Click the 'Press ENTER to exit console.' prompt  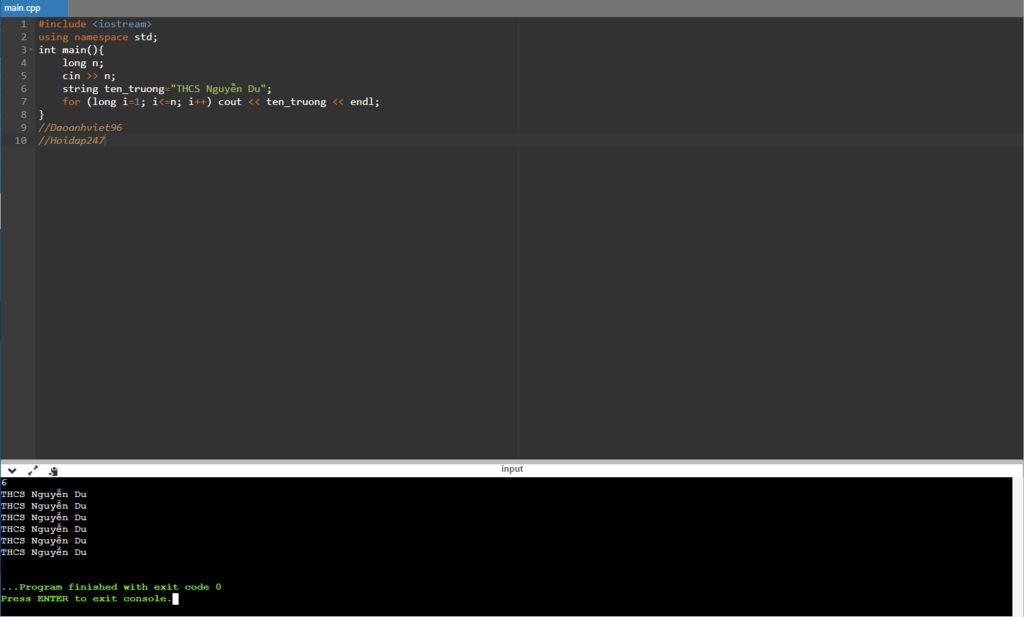click(x=86, y=599)
